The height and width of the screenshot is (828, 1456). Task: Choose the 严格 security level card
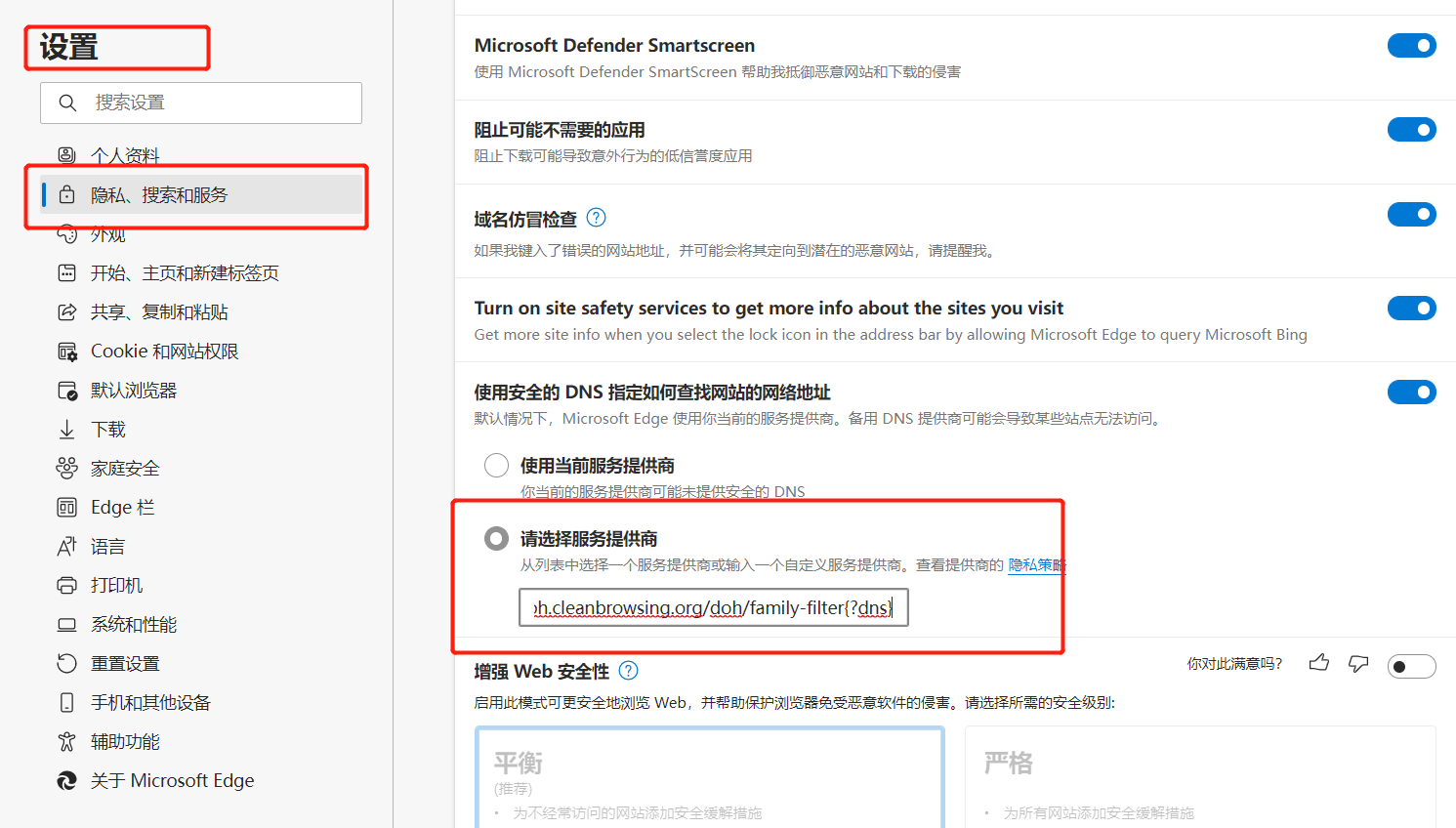(1200, 777)
